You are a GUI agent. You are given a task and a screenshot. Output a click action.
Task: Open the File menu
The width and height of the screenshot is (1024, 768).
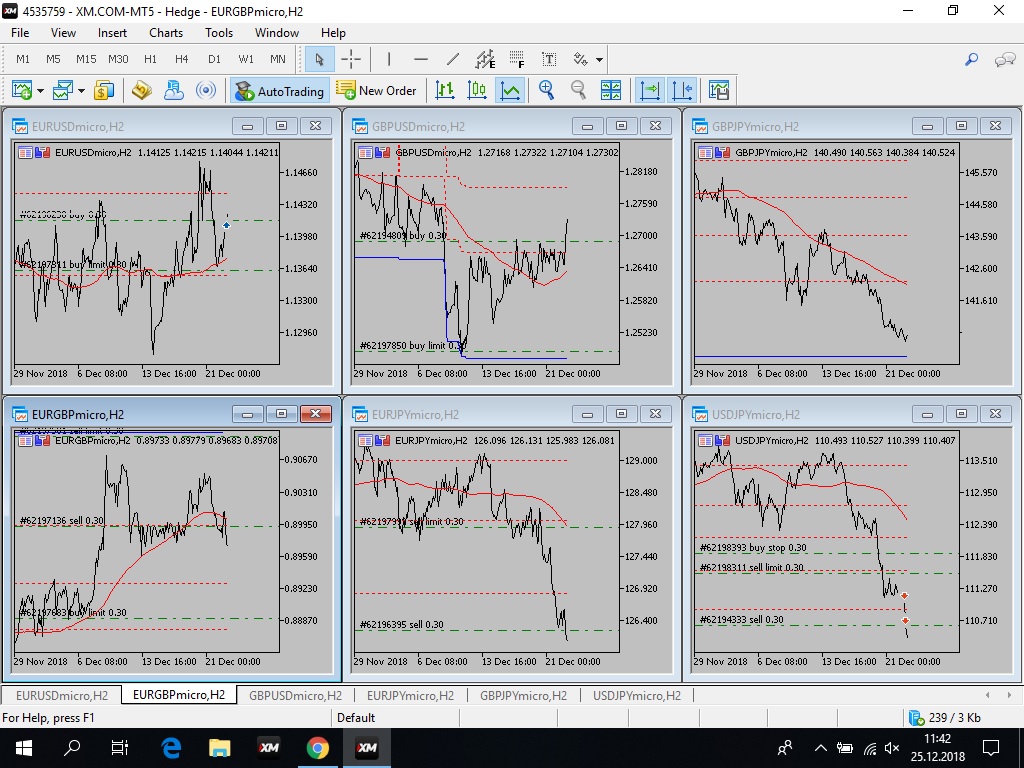click(x=20, y=33)
